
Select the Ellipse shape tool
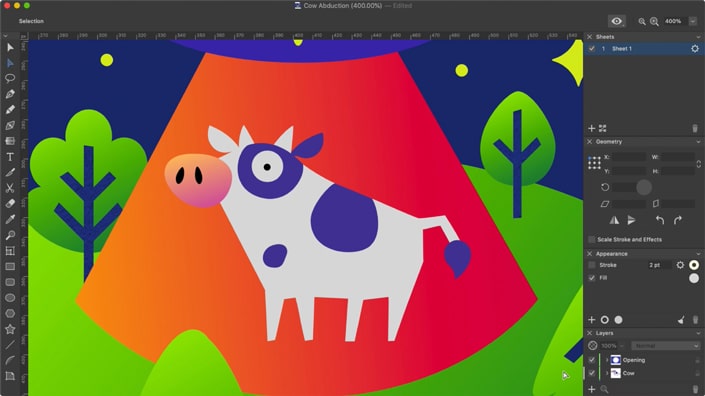coord(10,298)
